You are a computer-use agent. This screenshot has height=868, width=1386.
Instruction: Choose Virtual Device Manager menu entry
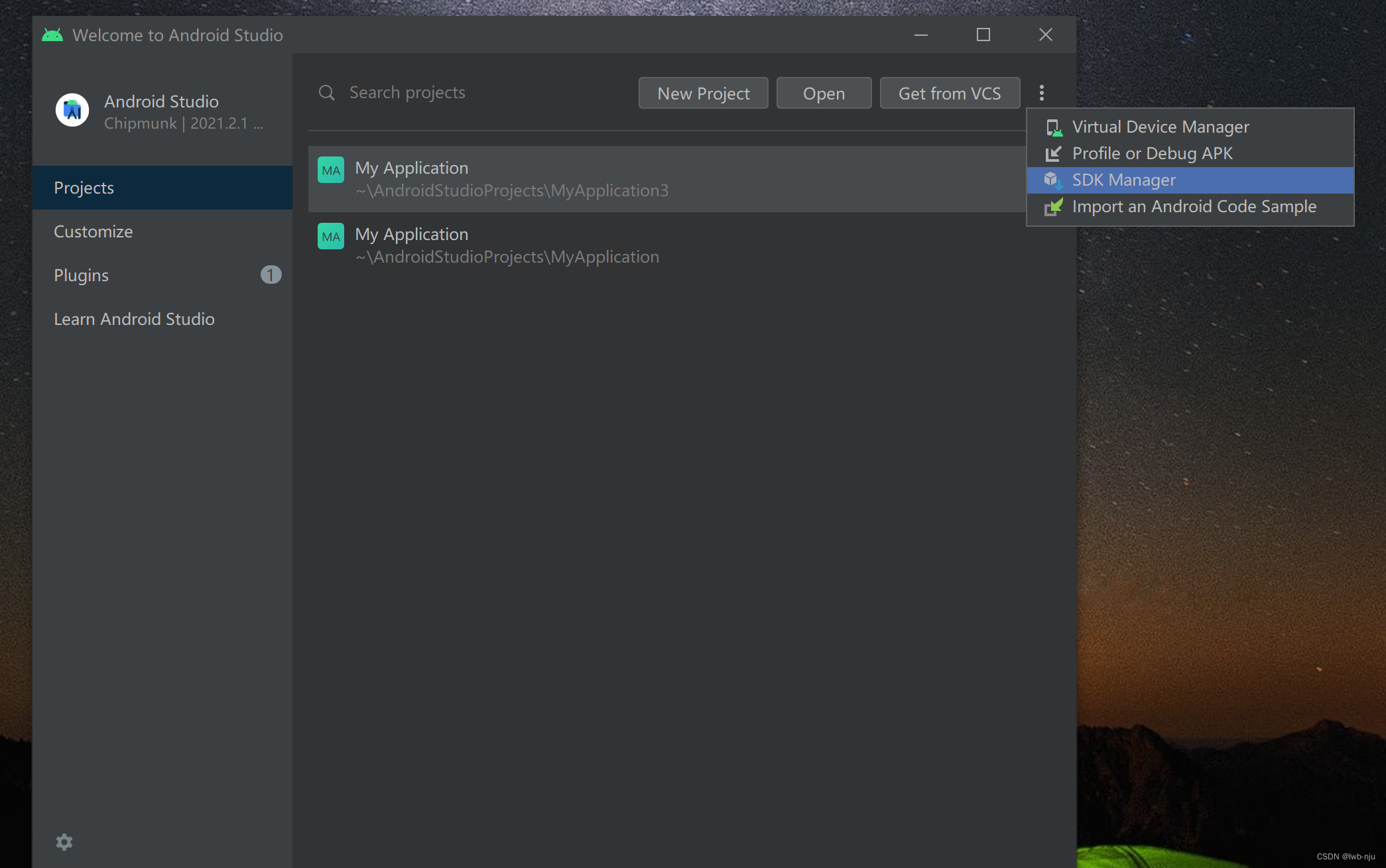1160,127
